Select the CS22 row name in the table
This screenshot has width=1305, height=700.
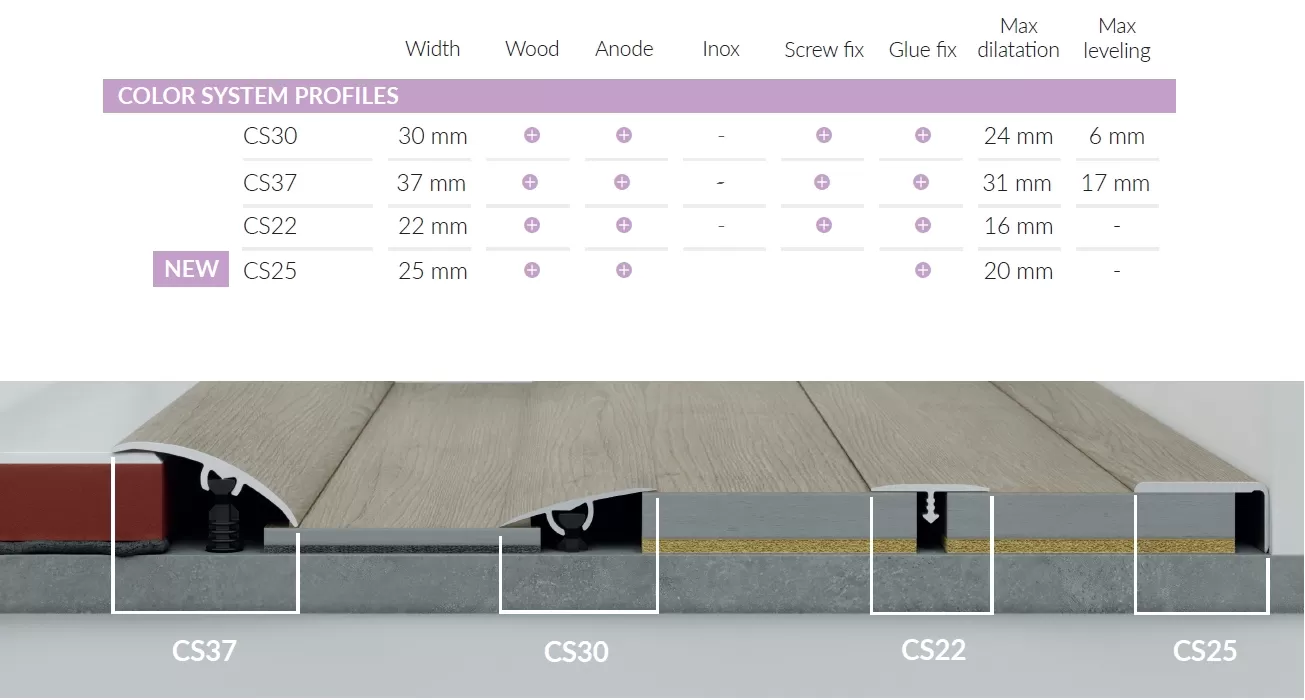click(x=270, y=226)
